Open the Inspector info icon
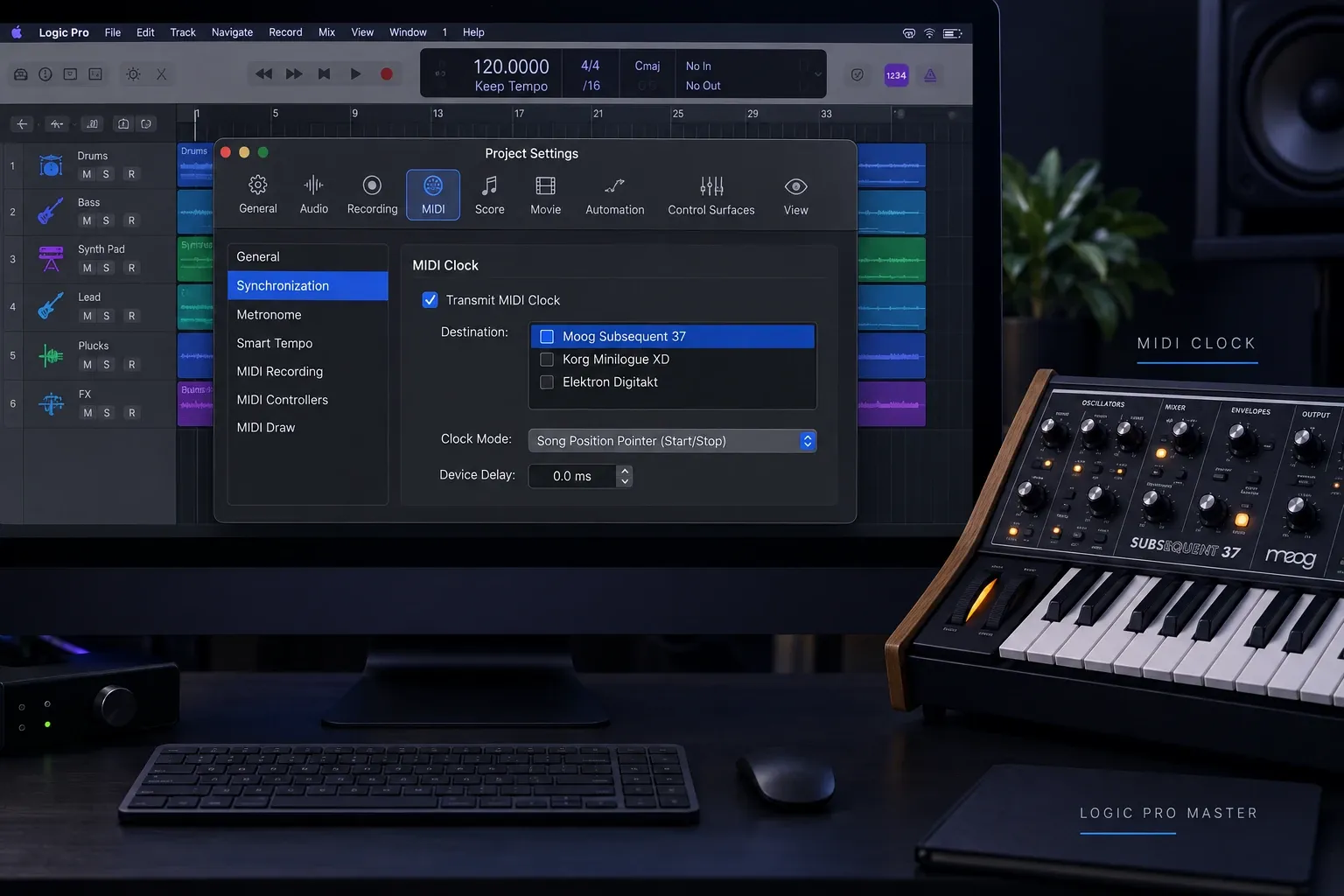The height and width of the screenshot is (896, 1344). click(x=45, y=74)
